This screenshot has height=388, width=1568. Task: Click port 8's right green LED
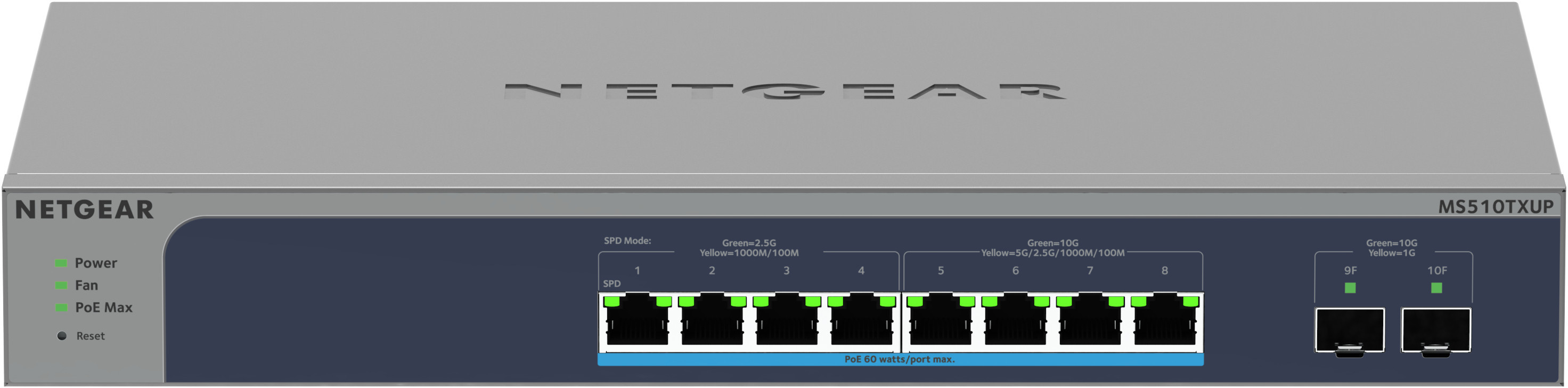point(1190,301)
